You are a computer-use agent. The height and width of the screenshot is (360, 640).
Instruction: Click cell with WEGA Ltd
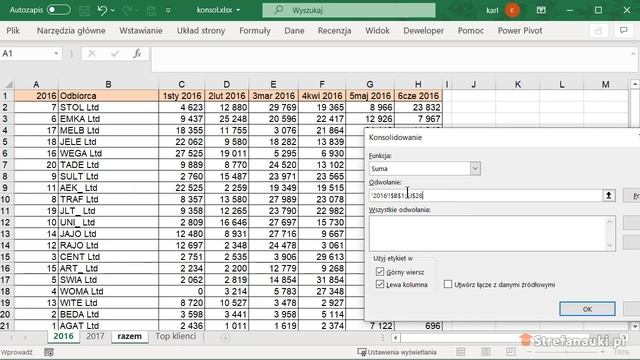point(108,153)
